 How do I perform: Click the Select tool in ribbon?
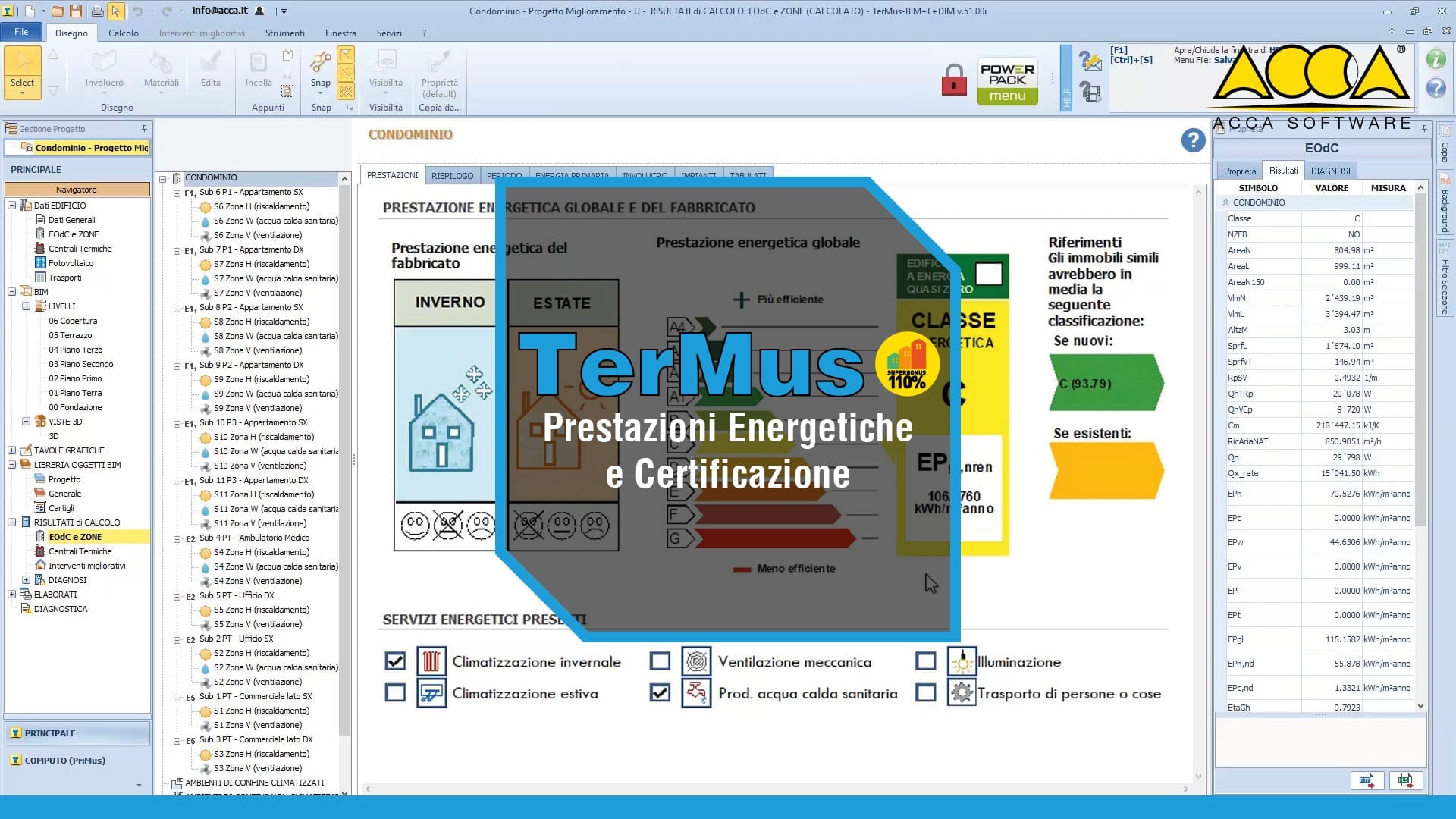tap(22, 73)
